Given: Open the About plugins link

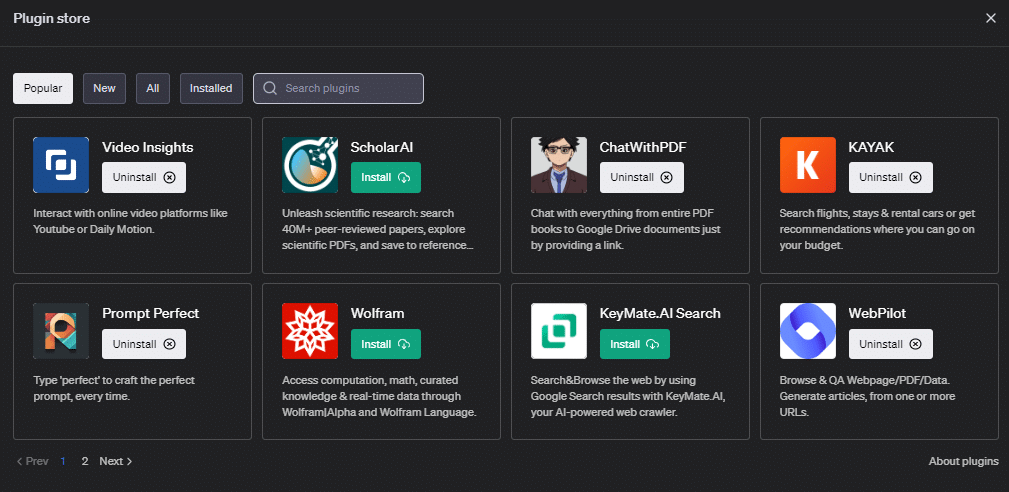Looking at the screenshot, I should pos(963,461).
